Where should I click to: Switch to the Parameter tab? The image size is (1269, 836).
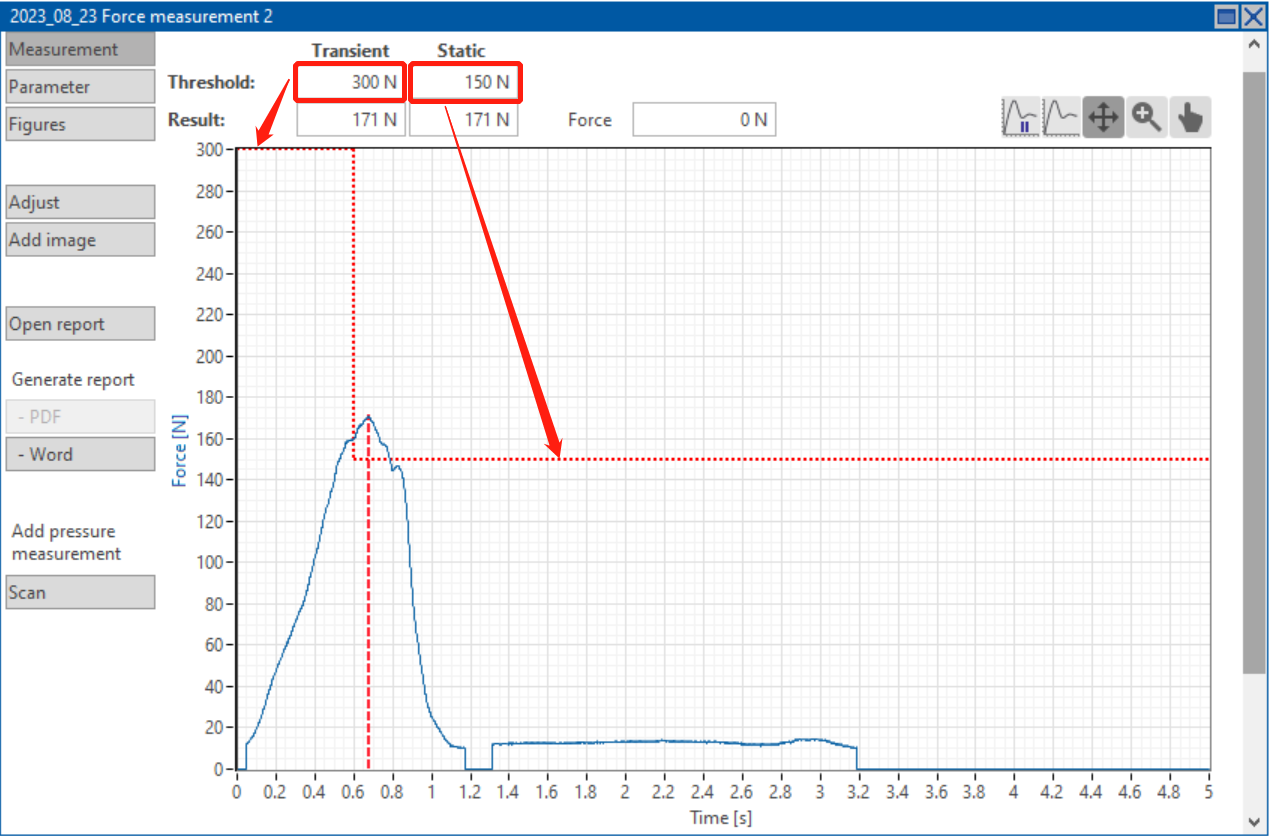[80, 87]
